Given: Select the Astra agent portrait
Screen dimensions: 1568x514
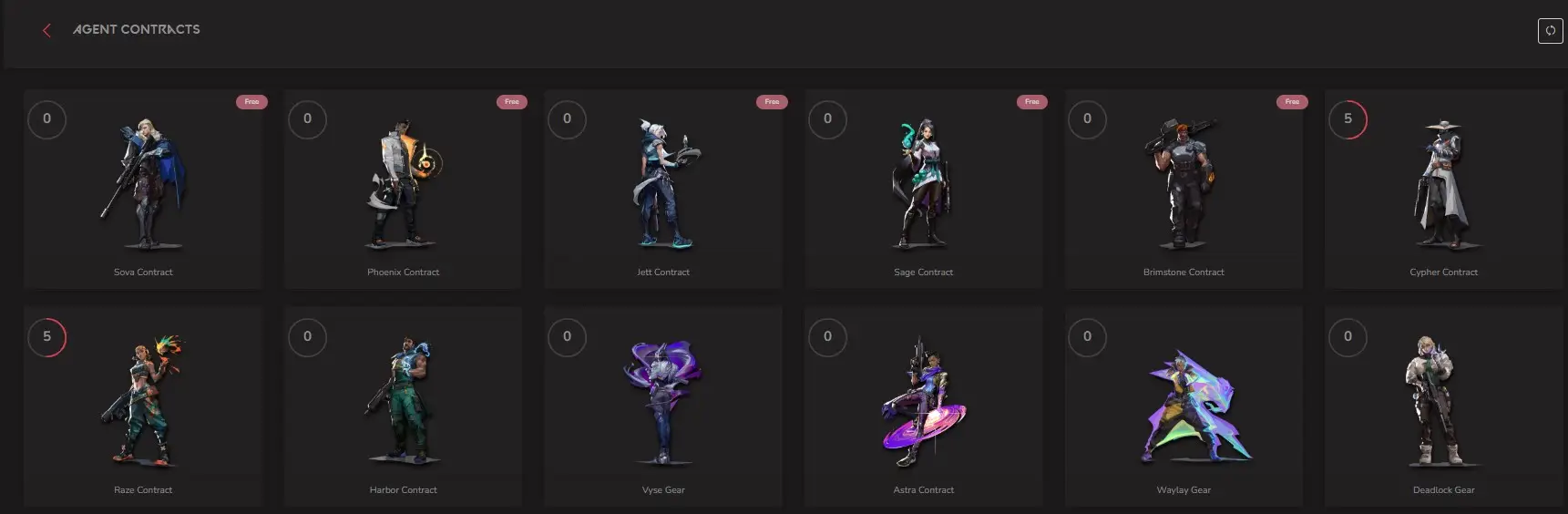Looking at the screenshot, I should click(923, 401).
